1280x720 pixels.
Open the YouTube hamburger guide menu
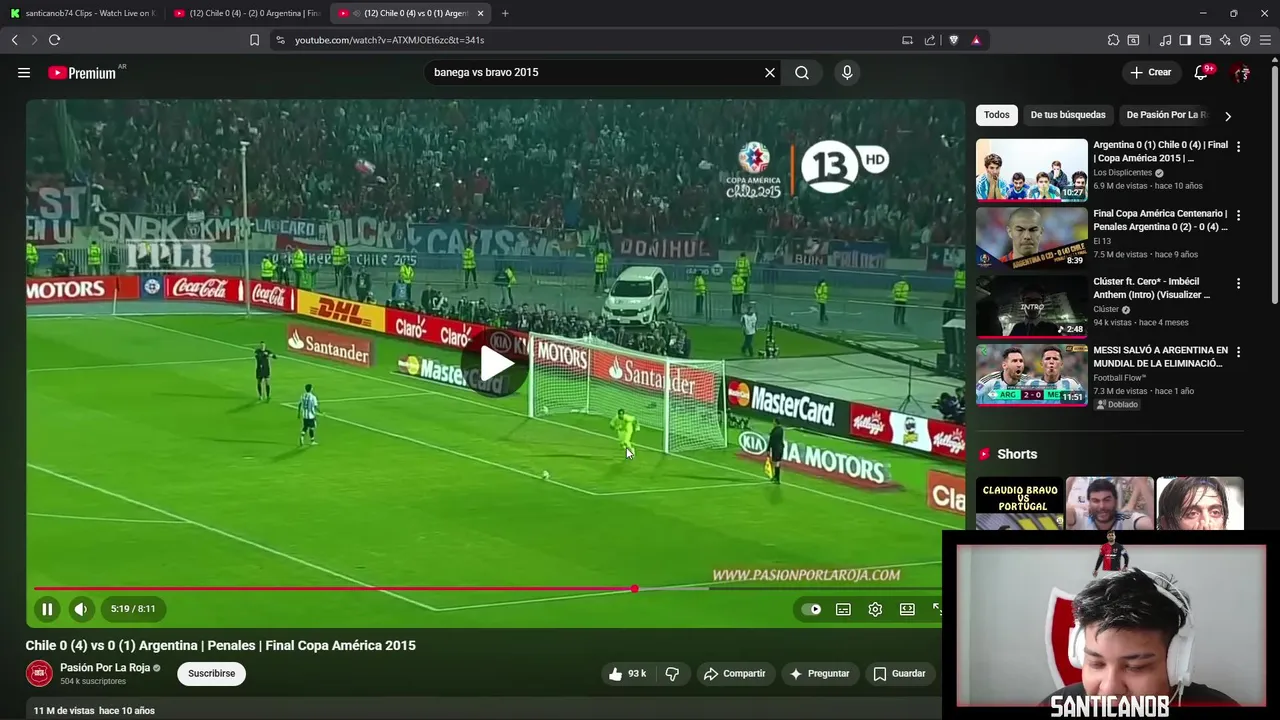click(x=24, y=72)
